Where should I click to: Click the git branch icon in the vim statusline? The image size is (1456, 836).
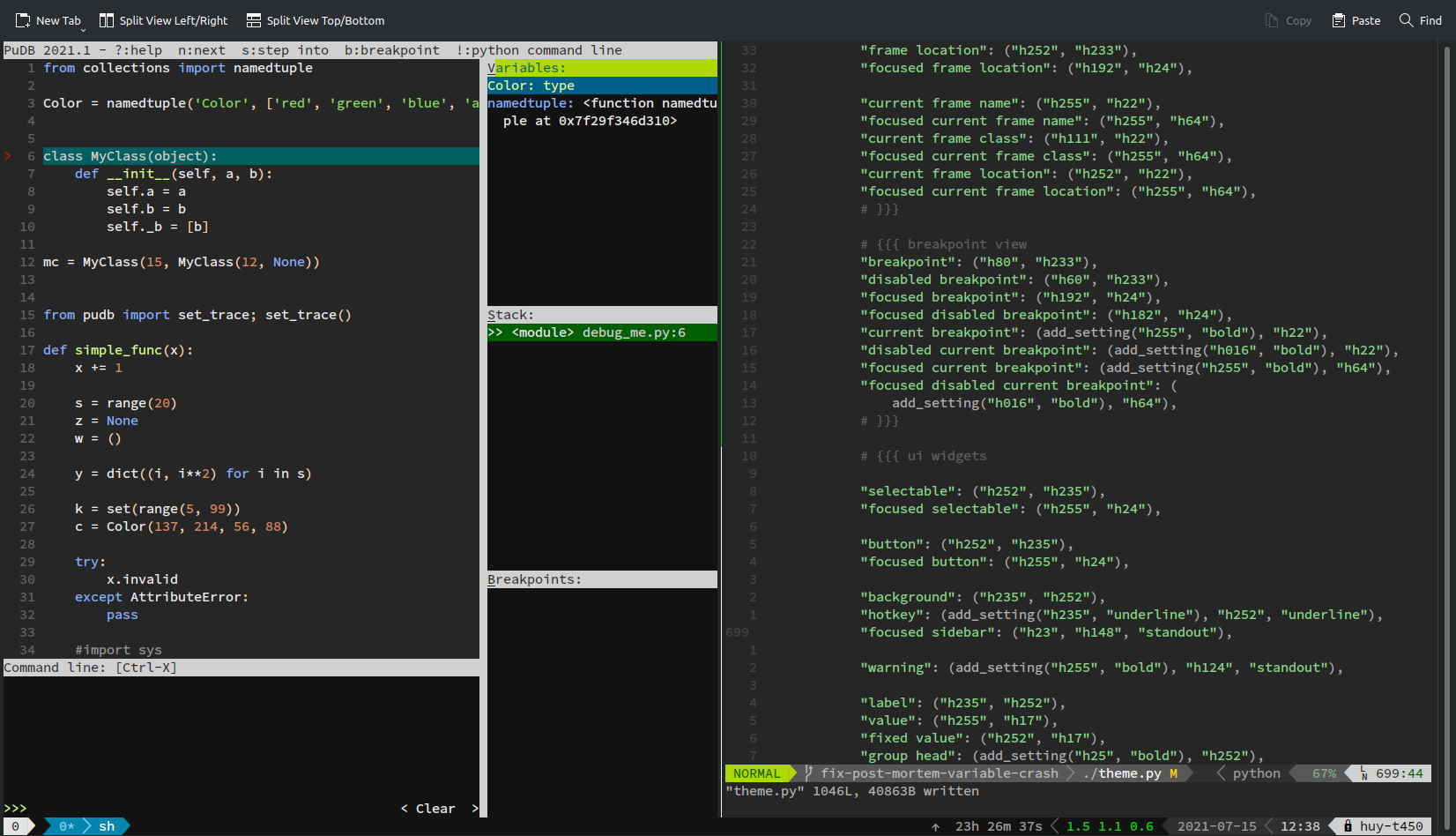point(807,773)
